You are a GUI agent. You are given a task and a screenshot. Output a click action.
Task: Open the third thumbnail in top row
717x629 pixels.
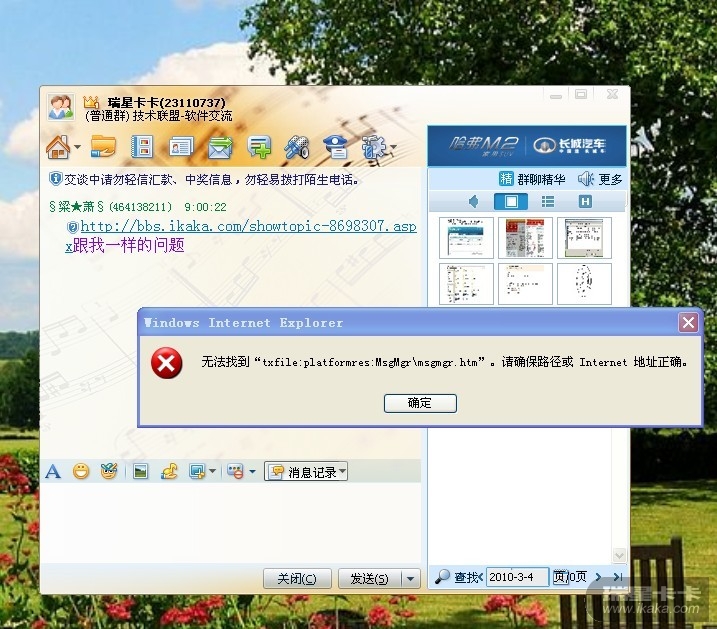[584, 238]
